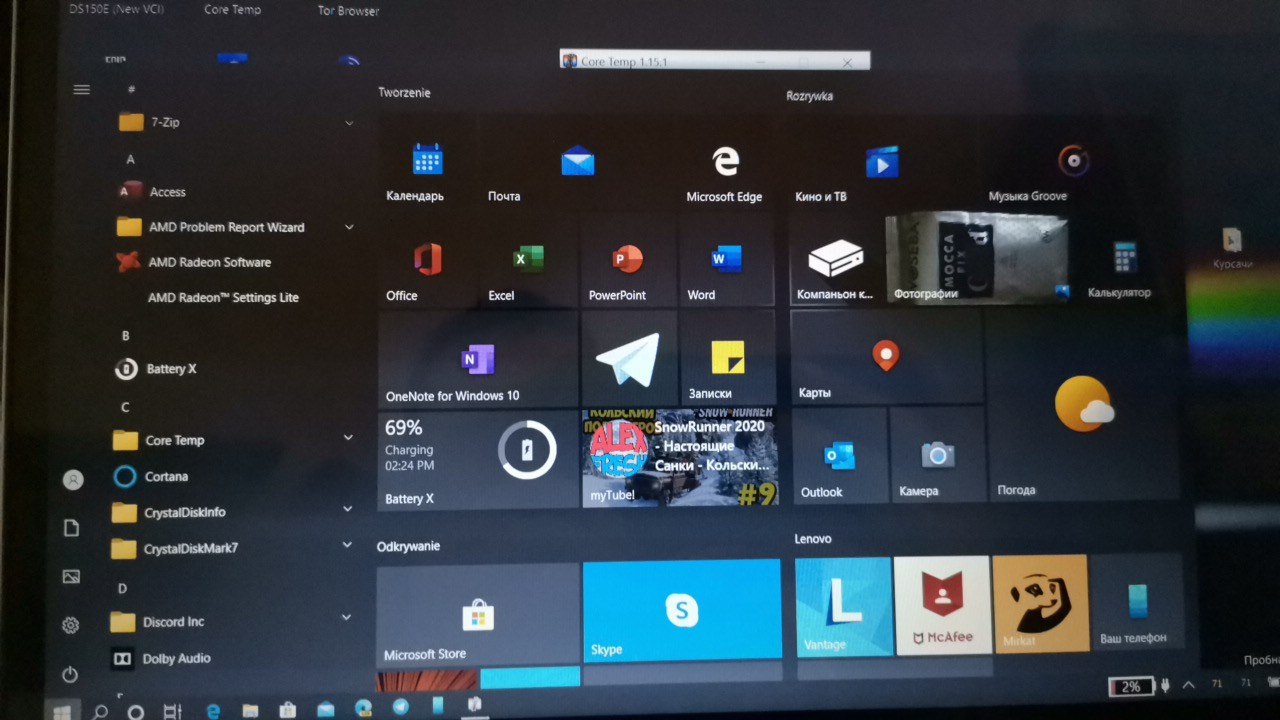
Task: Open the Ваш телефон tile
Action: tap(1136, 602)
